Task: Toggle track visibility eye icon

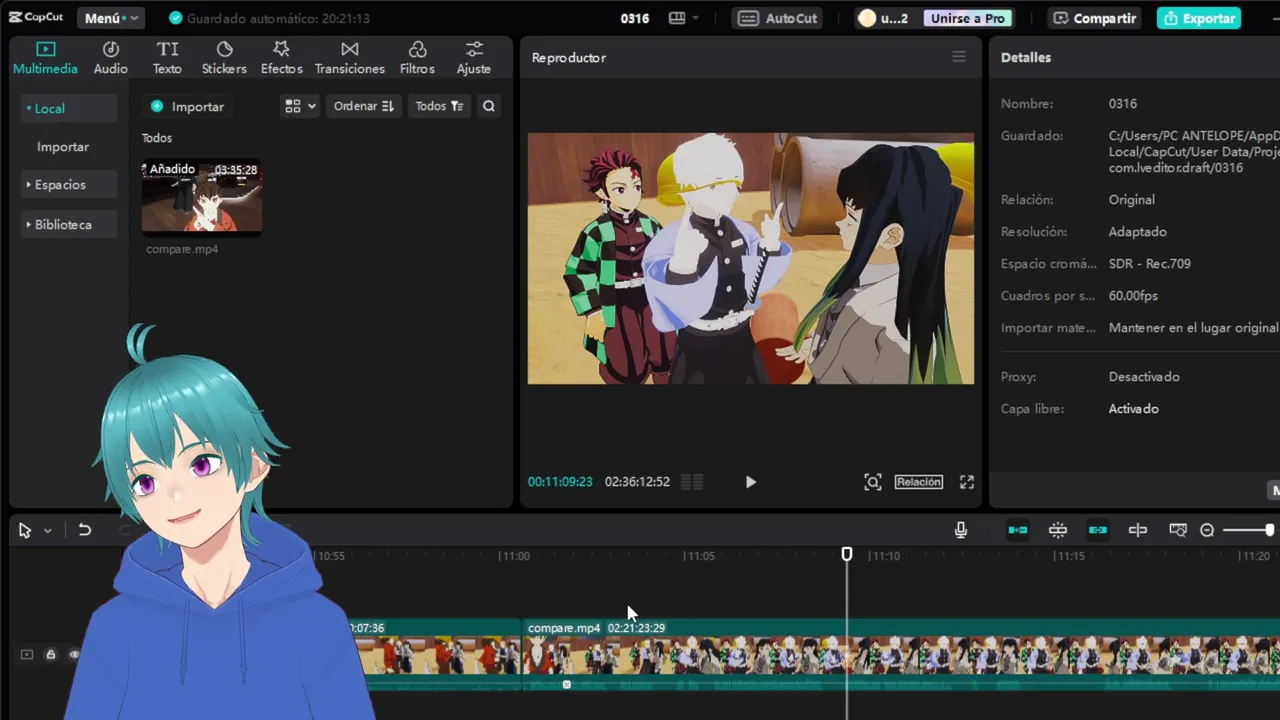Action: coord(73,655)
